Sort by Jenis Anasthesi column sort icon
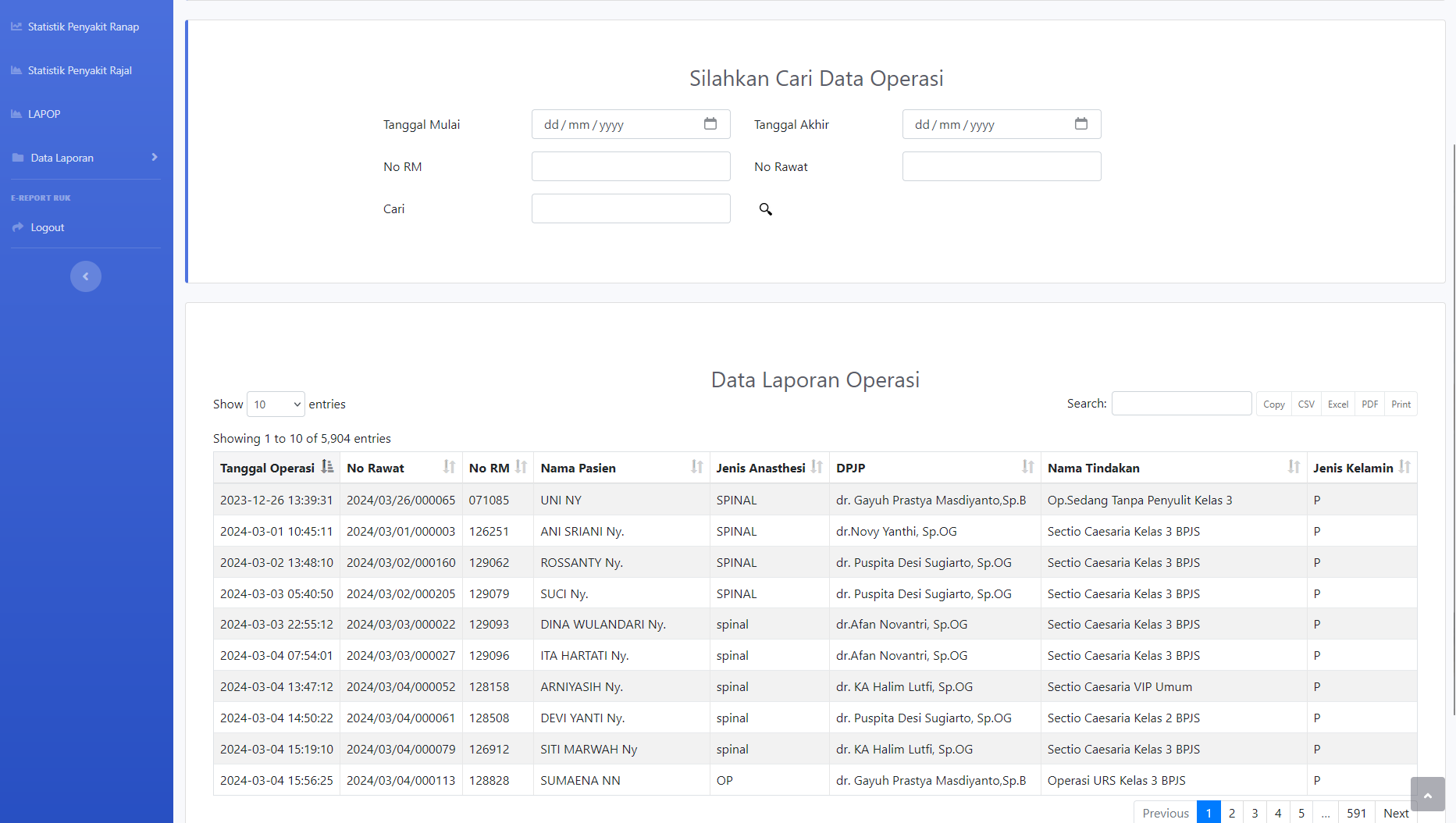This screenshot has height=823, width=1456. coord(817,467)
